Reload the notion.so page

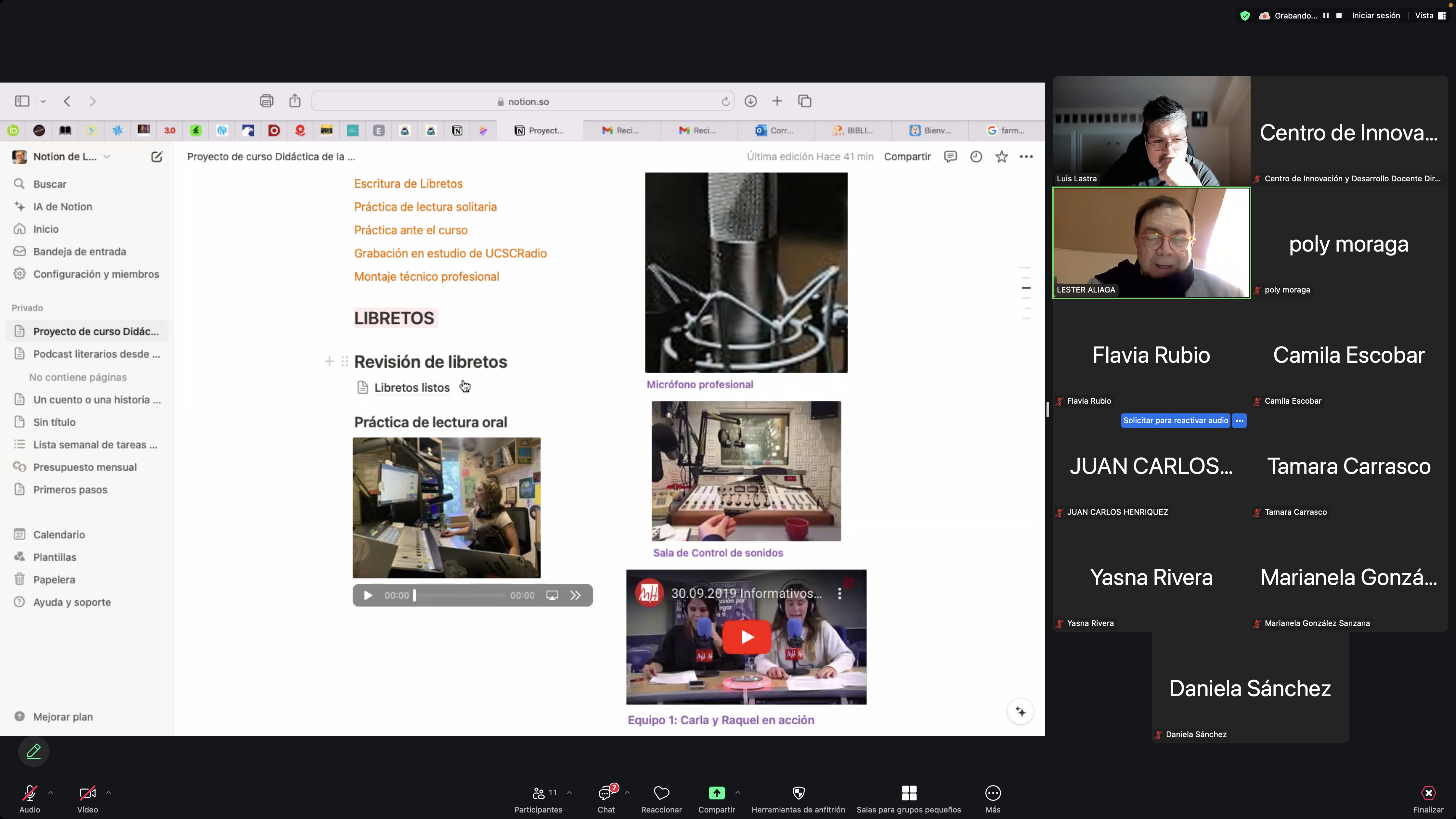[x=726, y=102]
